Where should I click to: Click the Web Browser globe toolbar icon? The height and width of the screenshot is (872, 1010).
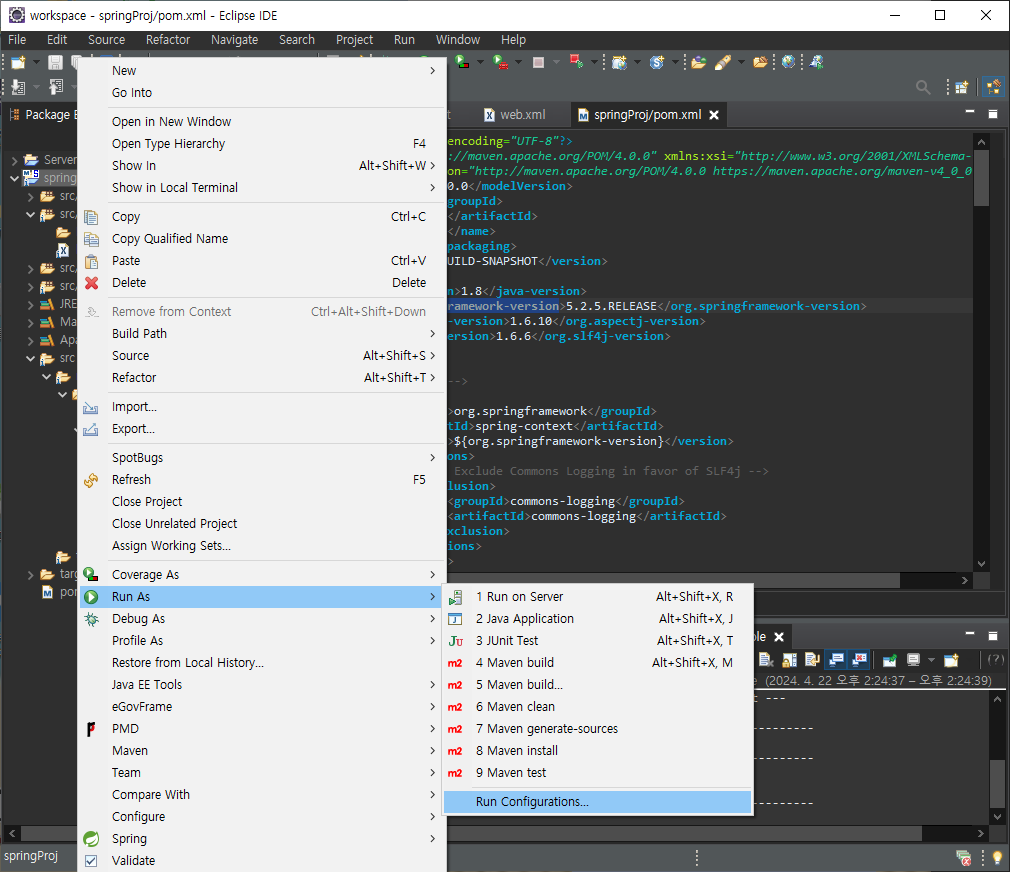tap(788, 62)
